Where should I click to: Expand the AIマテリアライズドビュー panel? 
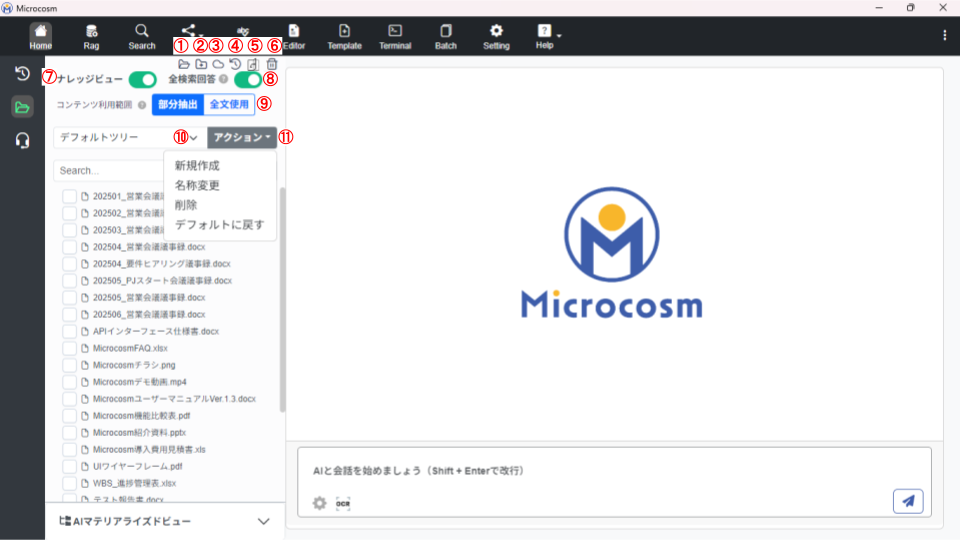pos(264,521)
